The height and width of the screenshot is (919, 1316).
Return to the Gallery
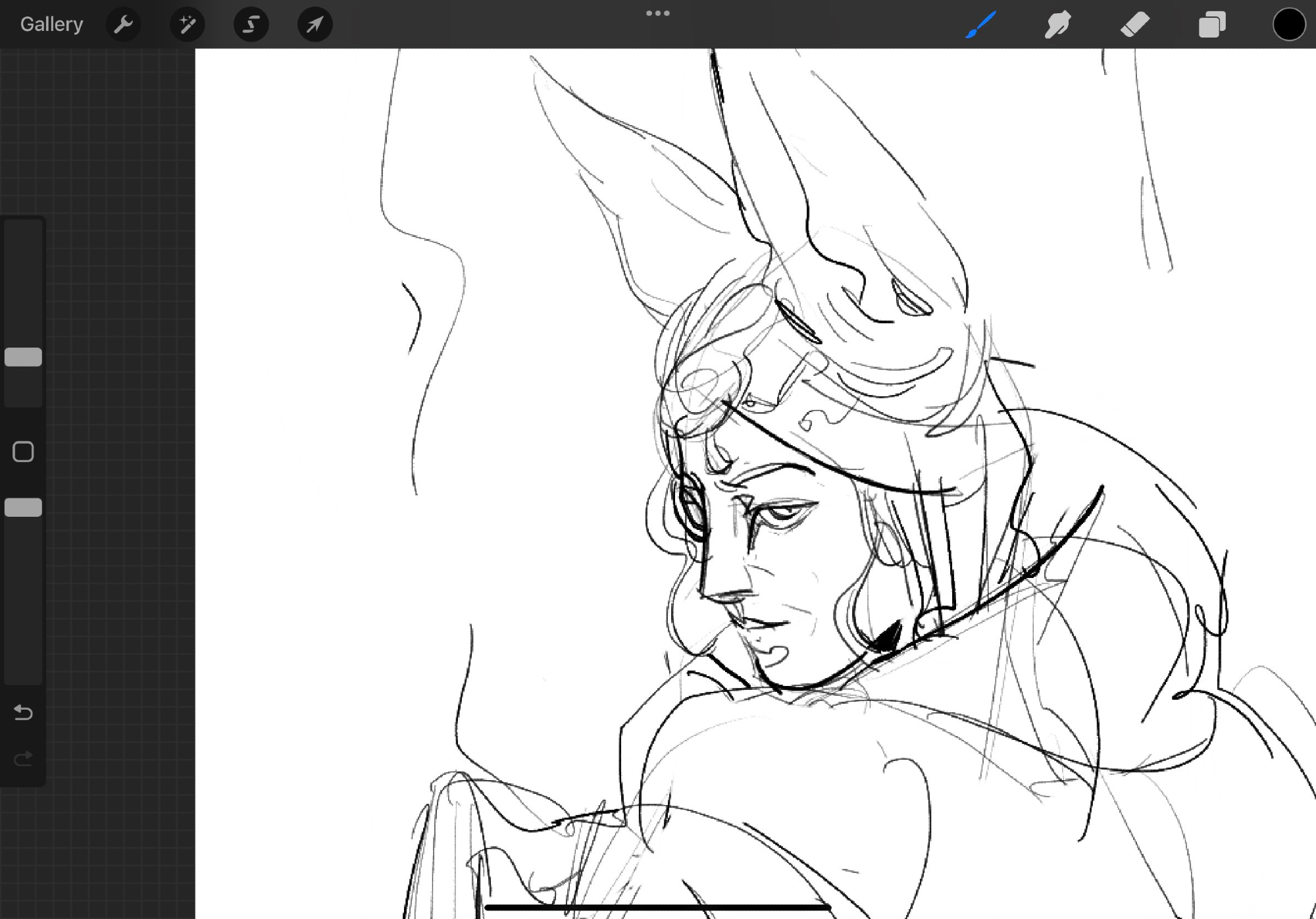tap(51, 24)
